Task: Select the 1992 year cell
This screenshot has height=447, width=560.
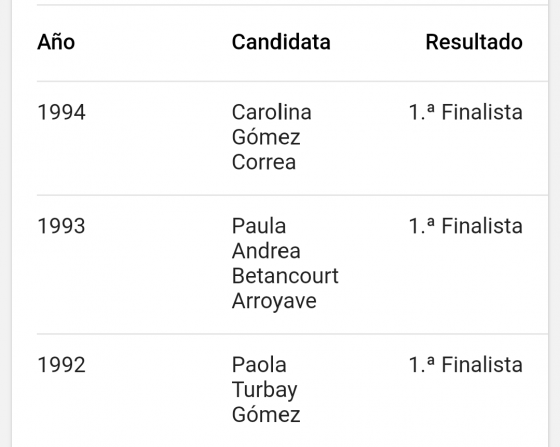Action: pyautogui.click(x=61, y=365)
